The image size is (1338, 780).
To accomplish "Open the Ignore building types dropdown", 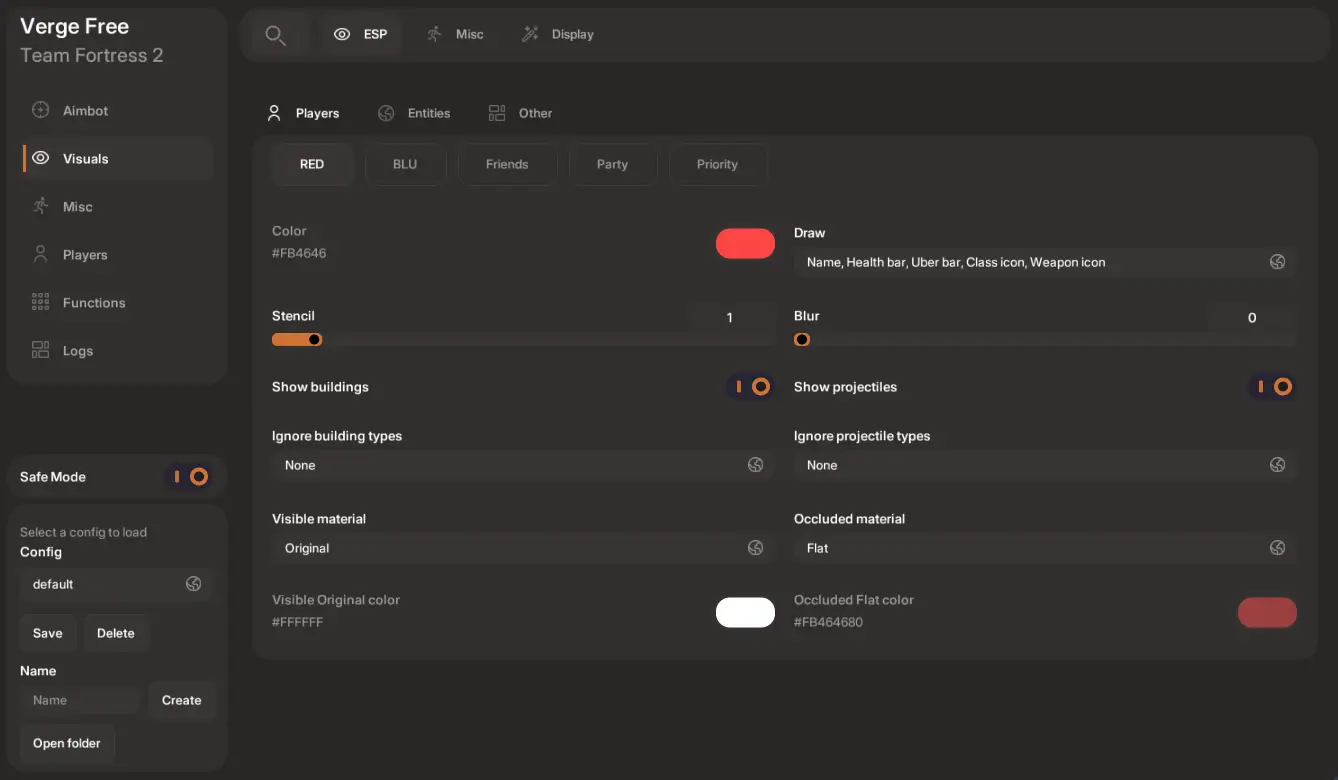I will (523, 465).
